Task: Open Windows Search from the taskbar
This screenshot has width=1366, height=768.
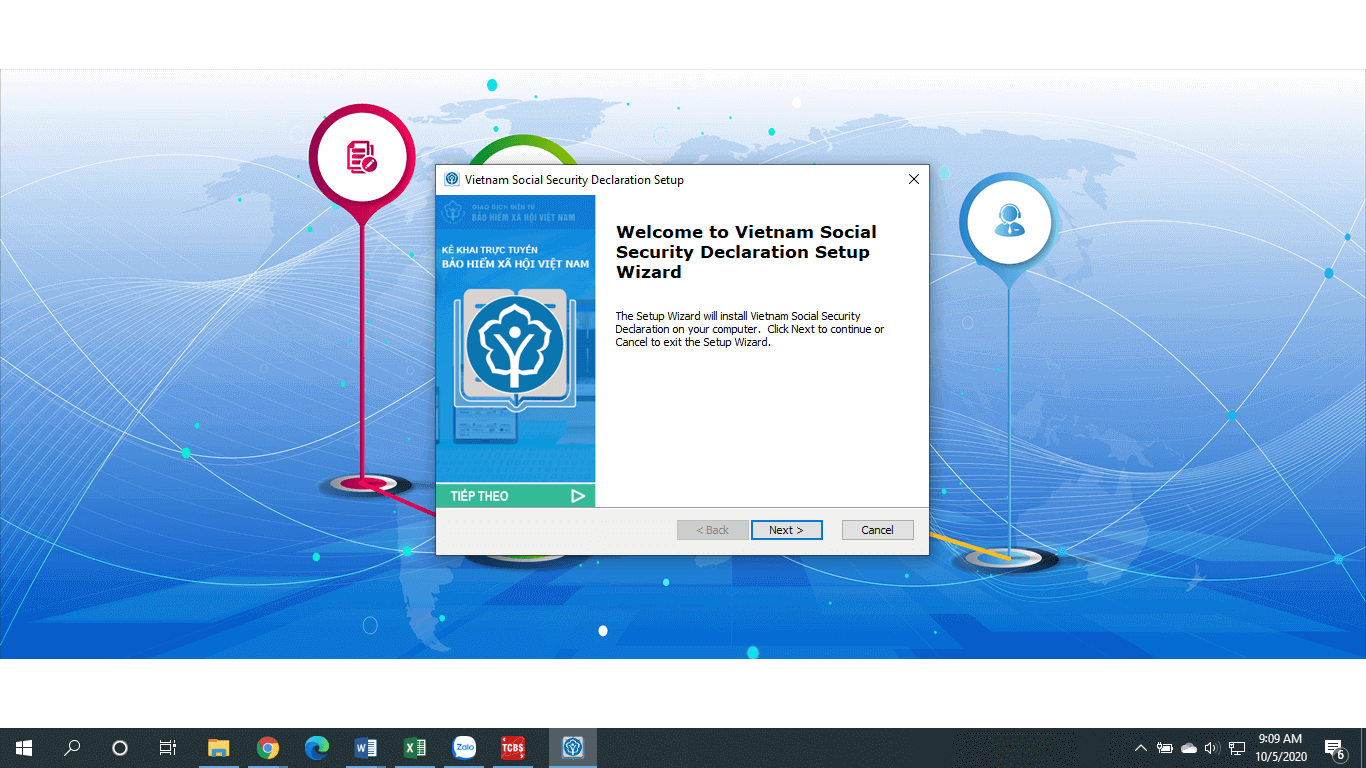Action: (x=72, y=748)
